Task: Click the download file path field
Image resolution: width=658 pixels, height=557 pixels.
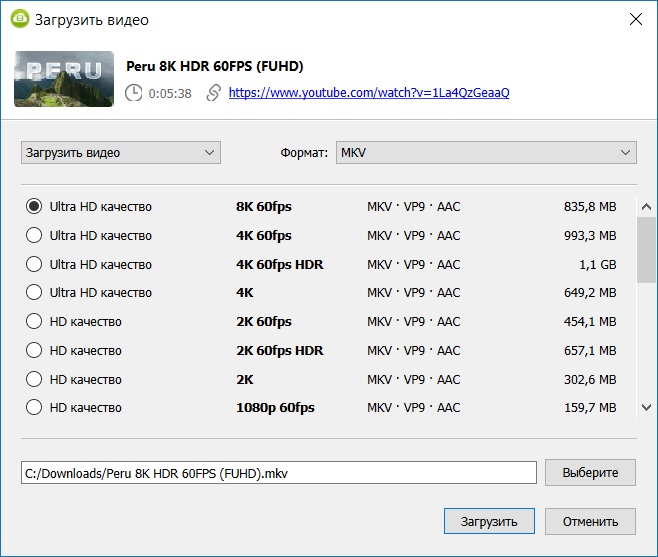Action: 279,473
